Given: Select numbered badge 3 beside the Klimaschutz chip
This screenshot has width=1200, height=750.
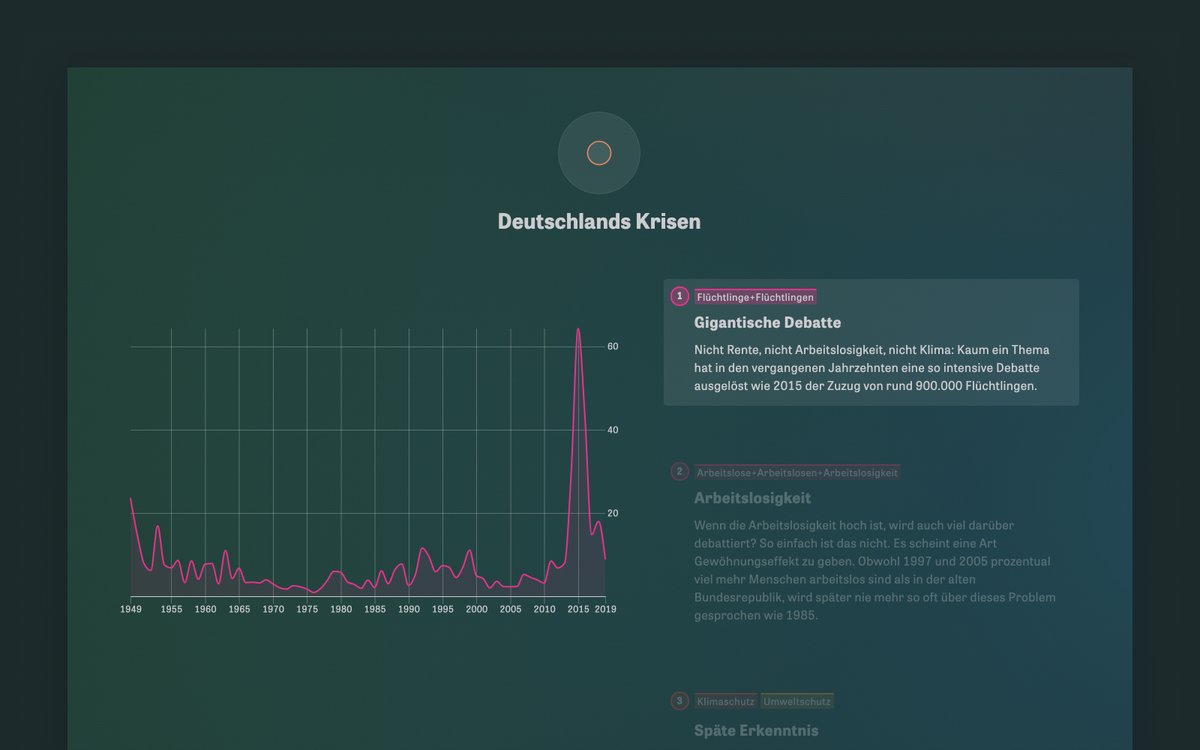Looking at the screenshot, I should point(679,701).
